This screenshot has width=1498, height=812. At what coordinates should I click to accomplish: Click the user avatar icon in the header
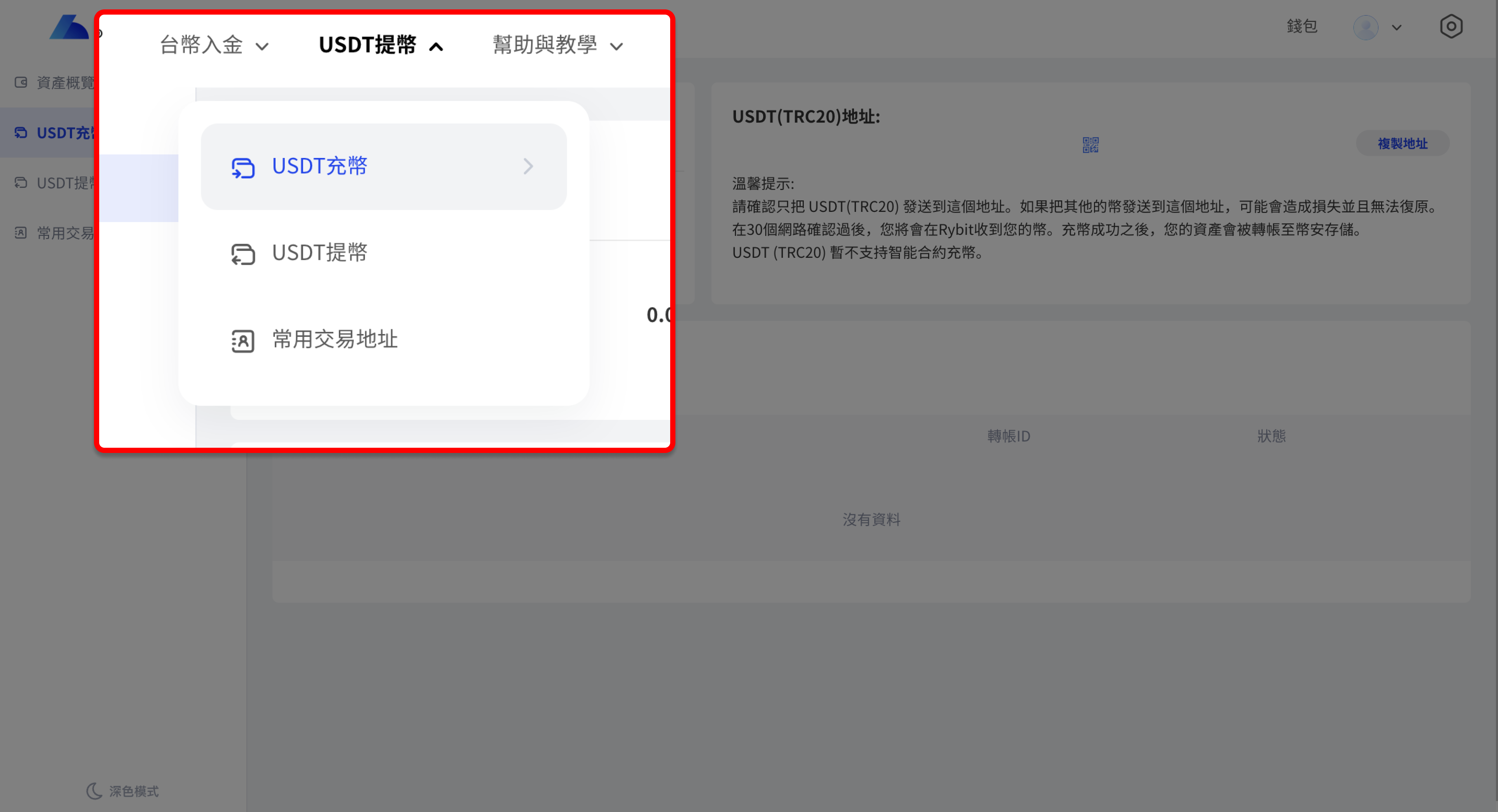1366,27
